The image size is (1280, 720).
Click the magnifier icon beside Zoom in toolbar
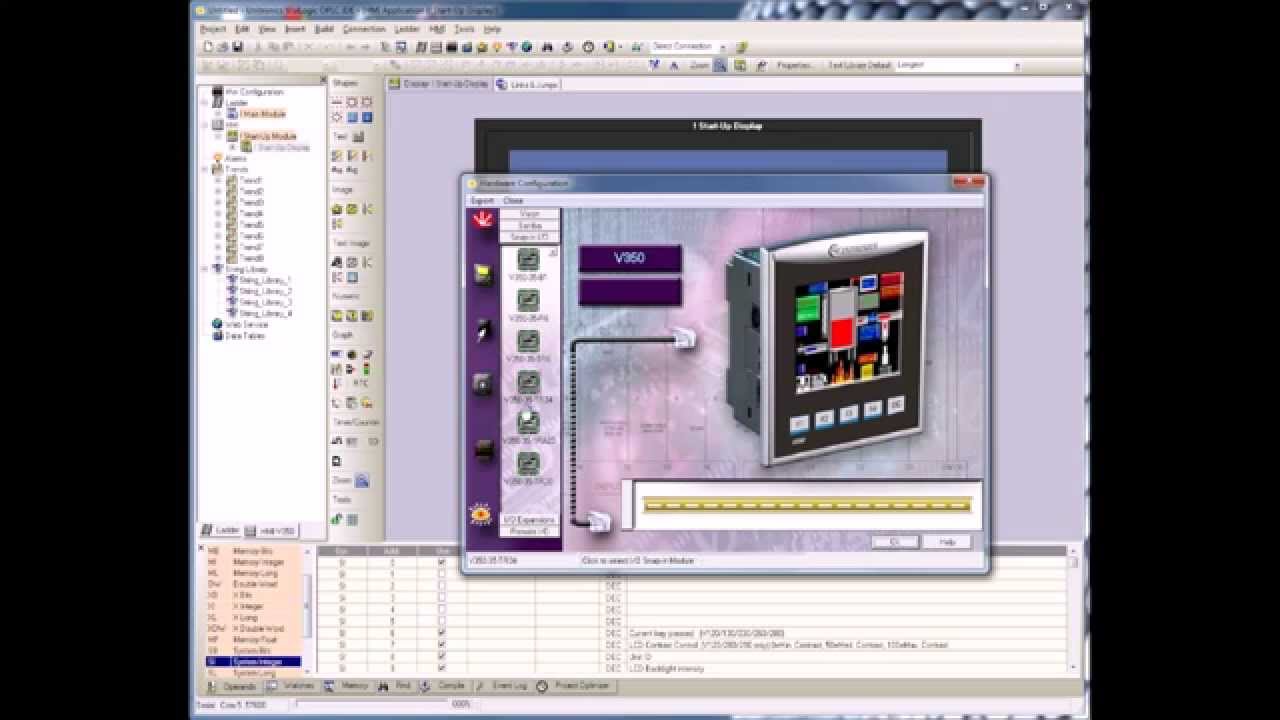(720, 65)
